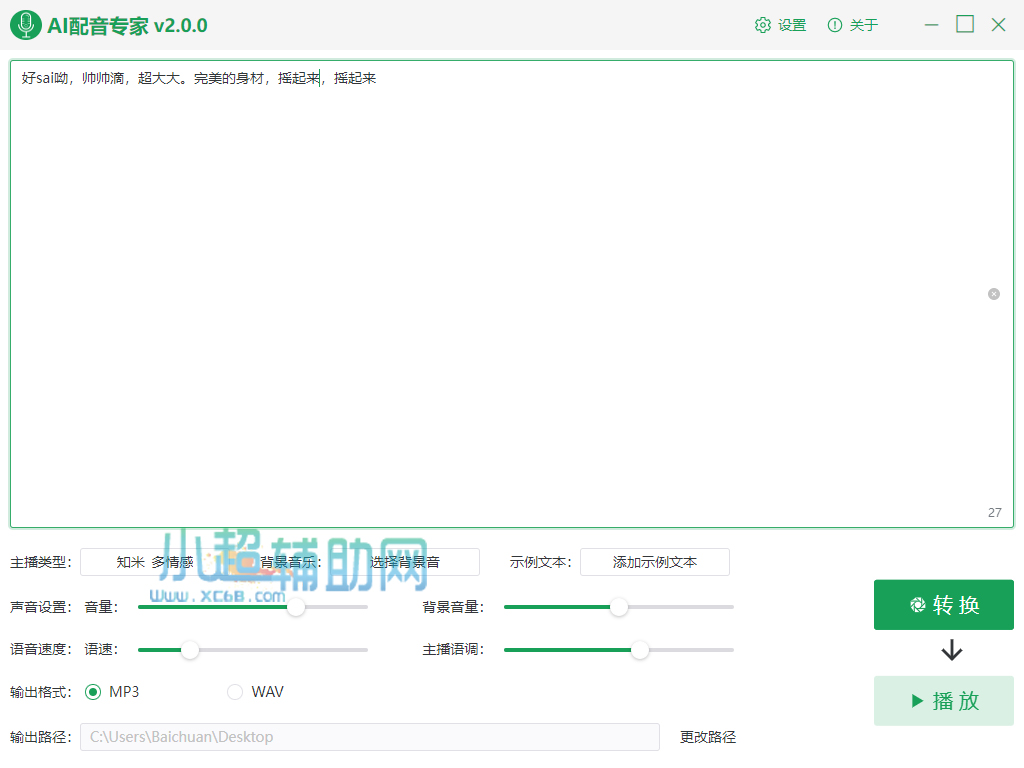Click the 音量 volume slider handle

[x=296, y=607]
